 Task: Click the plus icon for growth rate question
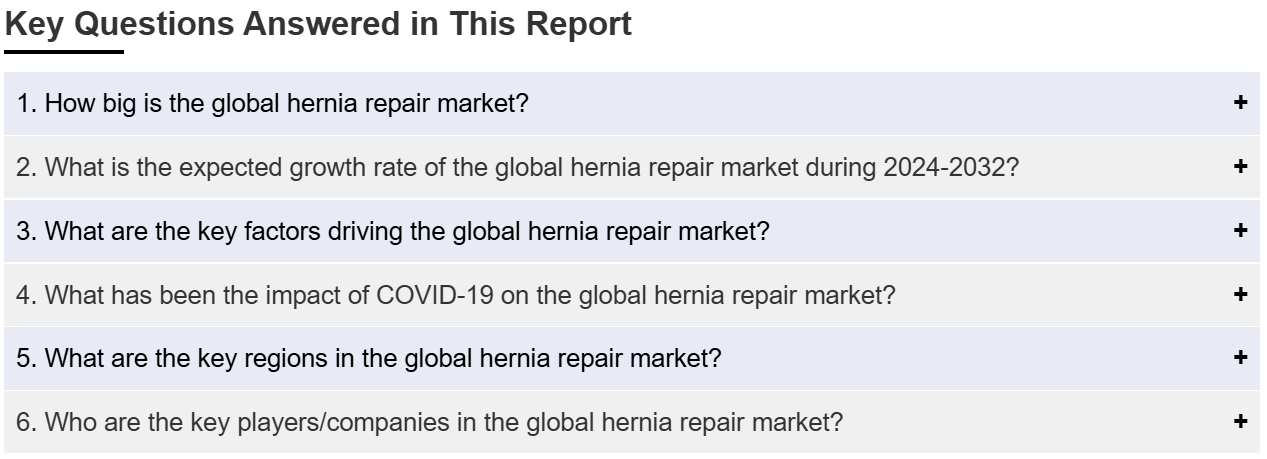point(1241,167)
